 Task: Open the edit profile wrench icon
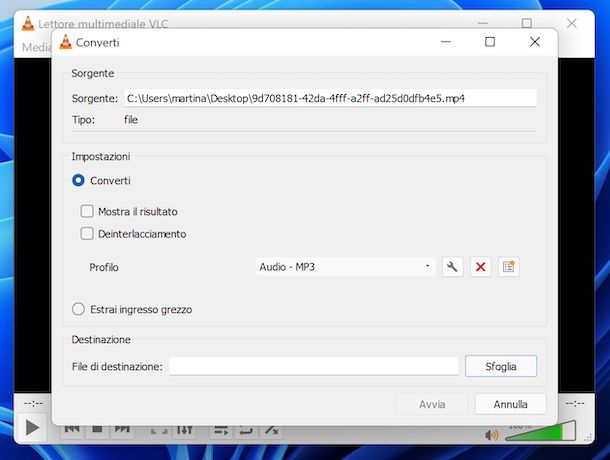(452, 267)
